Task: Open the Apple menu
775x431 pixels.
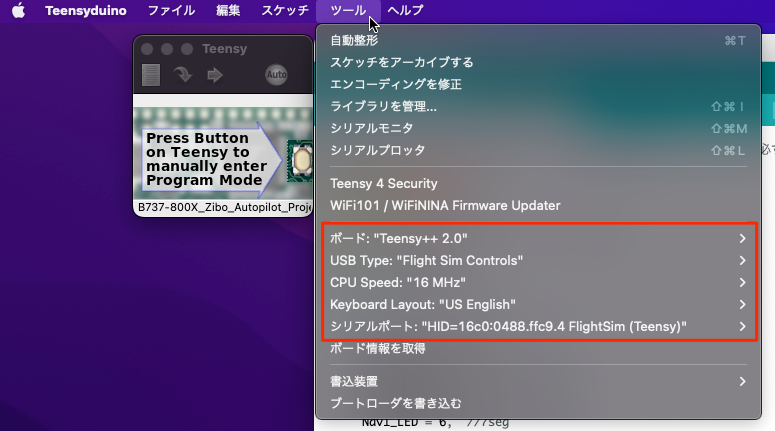Action: 18,10
